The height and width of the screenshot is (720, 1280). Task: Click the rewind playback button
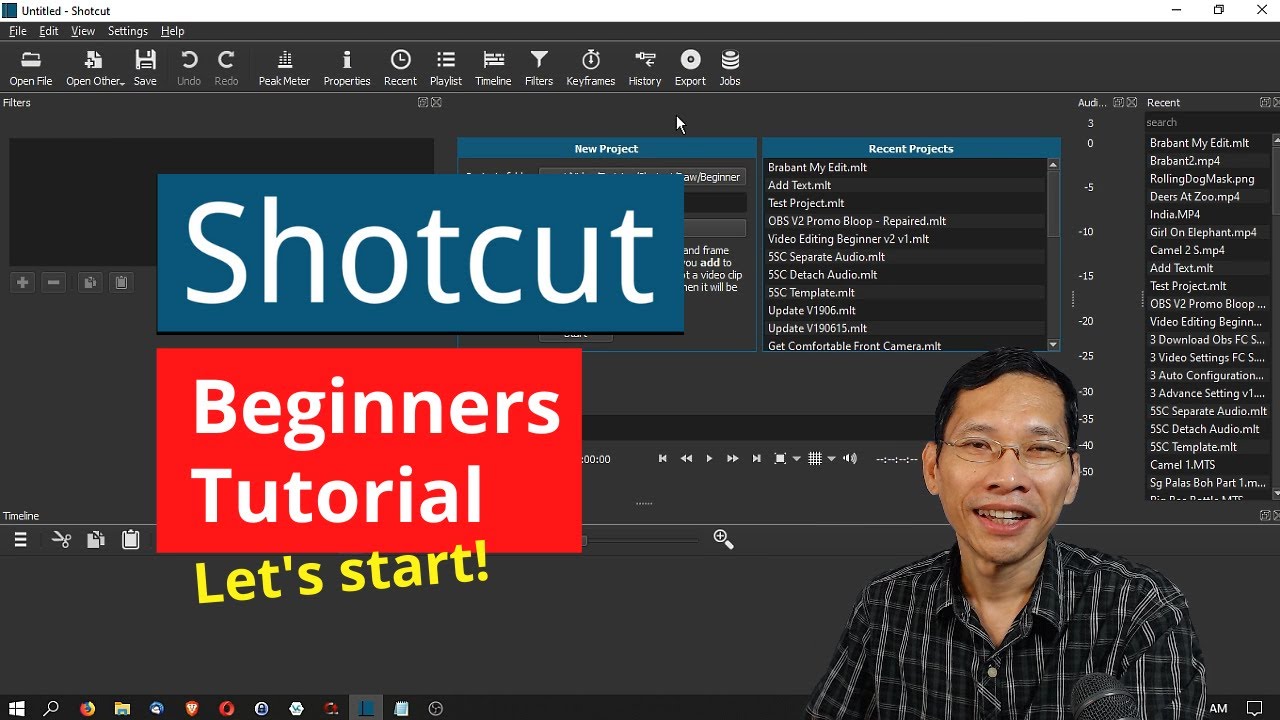[686, 459]
